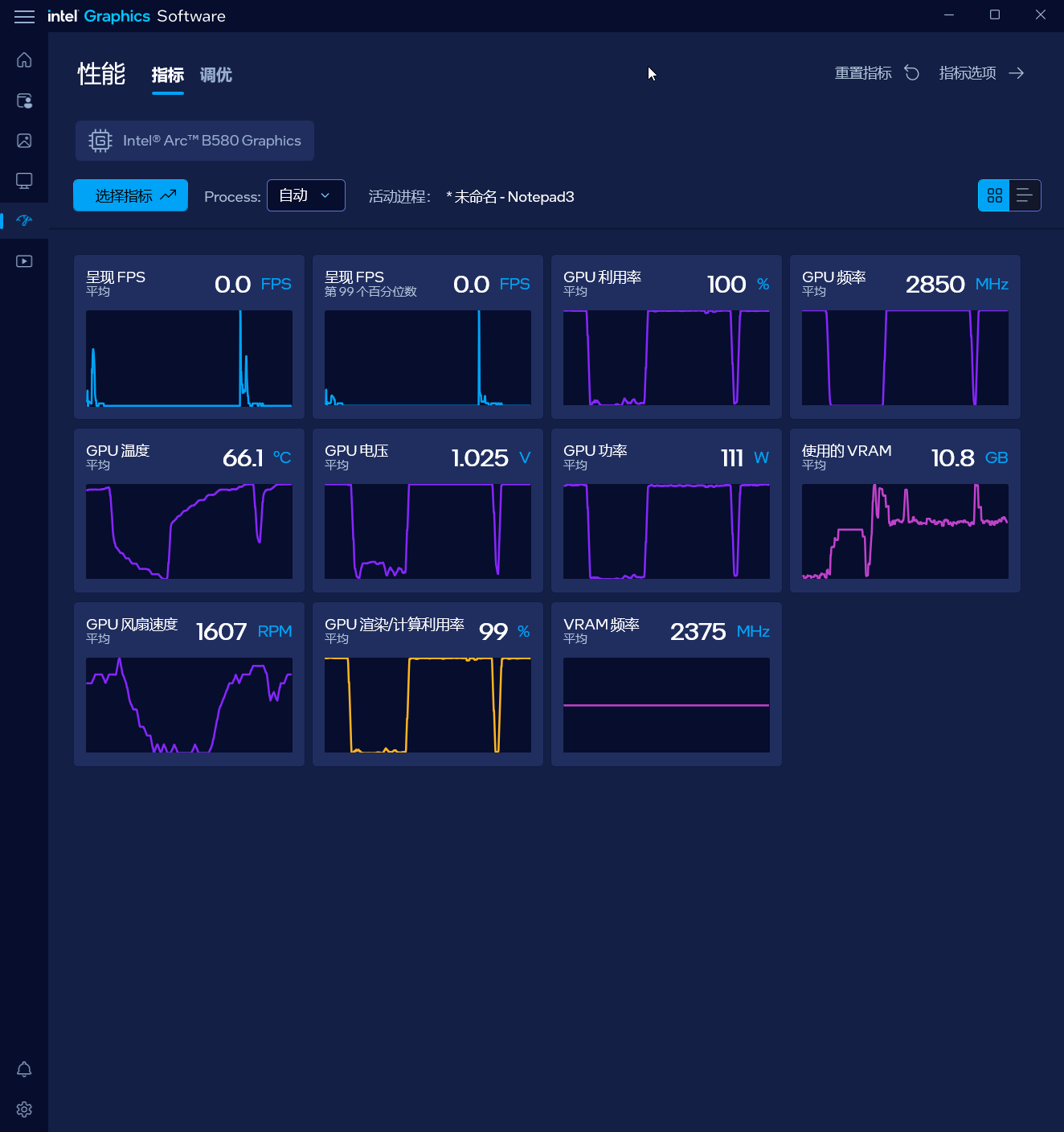Screen dimensions: 1064x1132
Task: Click the VRAM 频率 graph card
Action: pyautogui.click(x=666, y=684)
